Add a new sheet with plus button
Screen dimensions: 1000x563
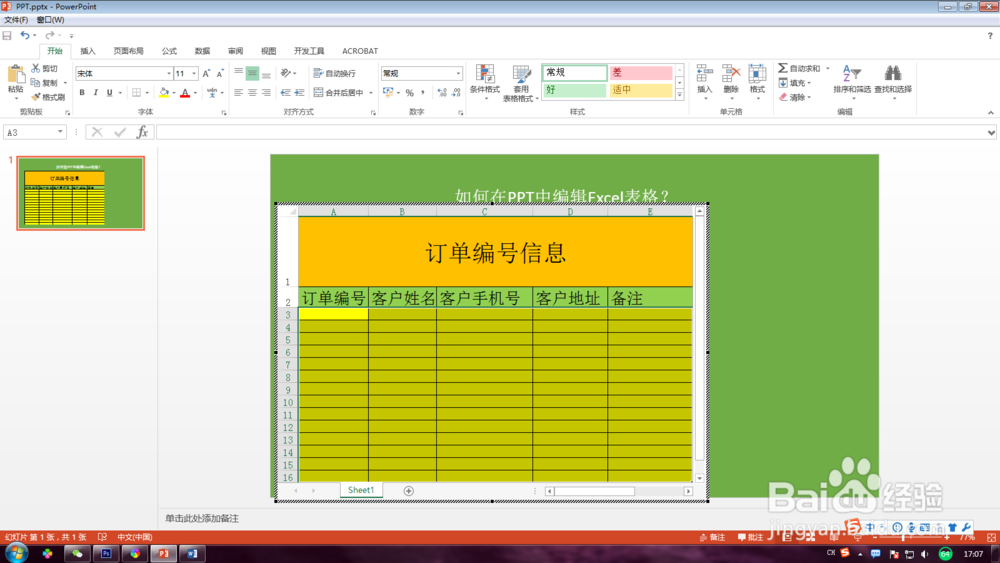click(x=409, y=491)
